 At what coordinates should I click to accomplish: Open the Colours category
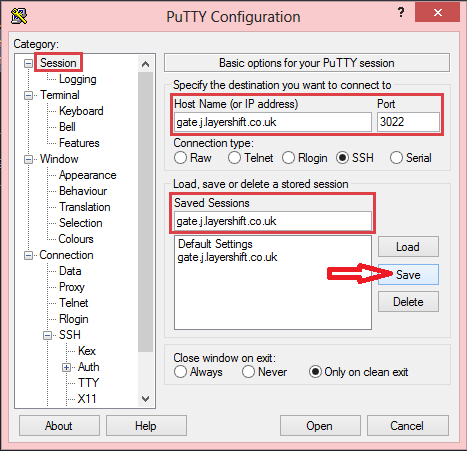(76, 239)
